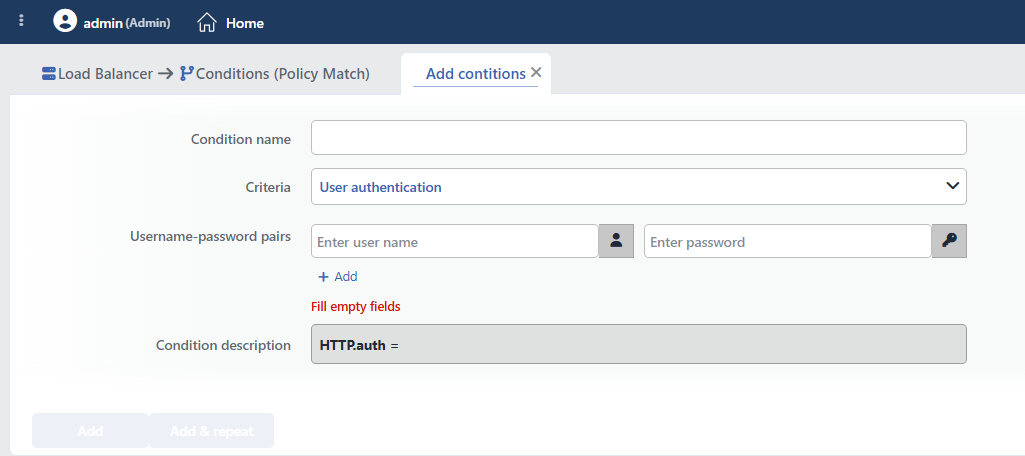Click the Condition description HTTP.auth box
The image size is (1025, 456).
(639, 344)
